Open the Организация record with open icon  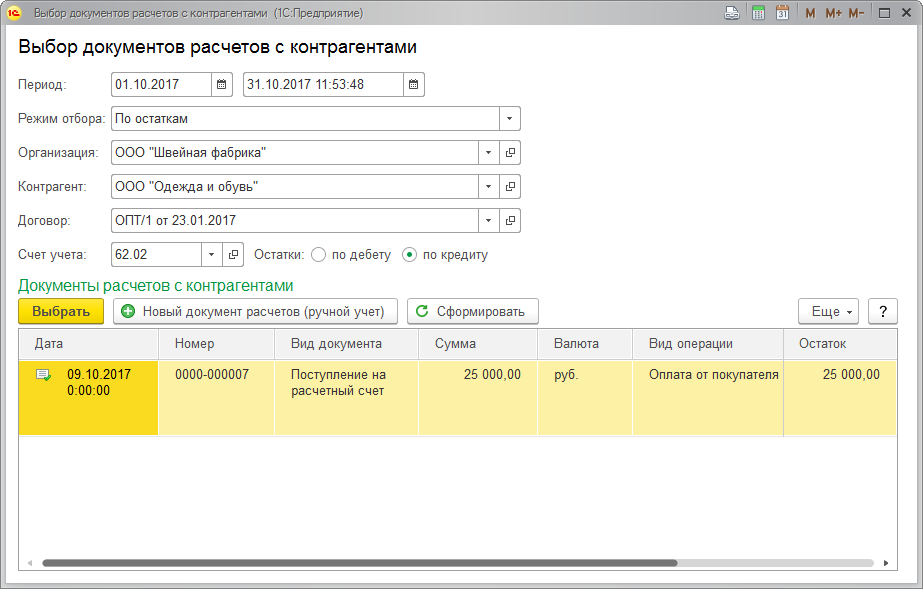click(510, 153)
